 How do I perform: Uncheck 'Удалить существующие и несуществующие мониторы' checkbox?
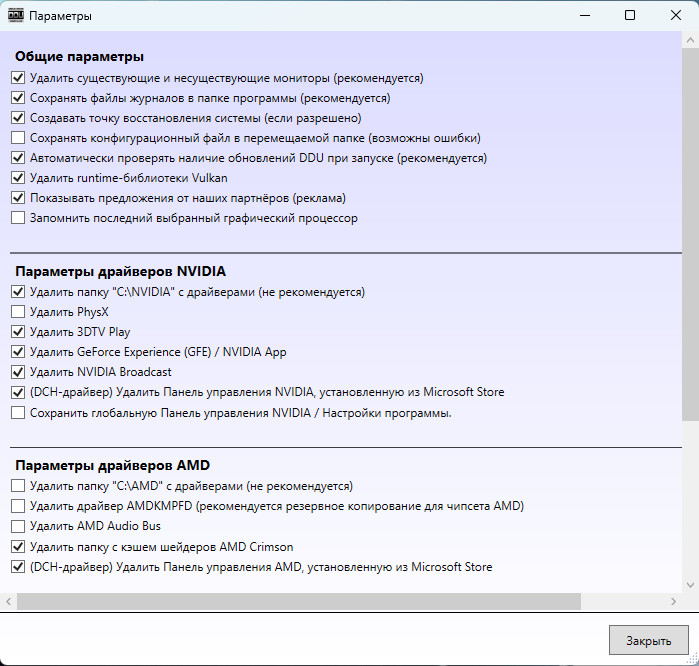18,77
